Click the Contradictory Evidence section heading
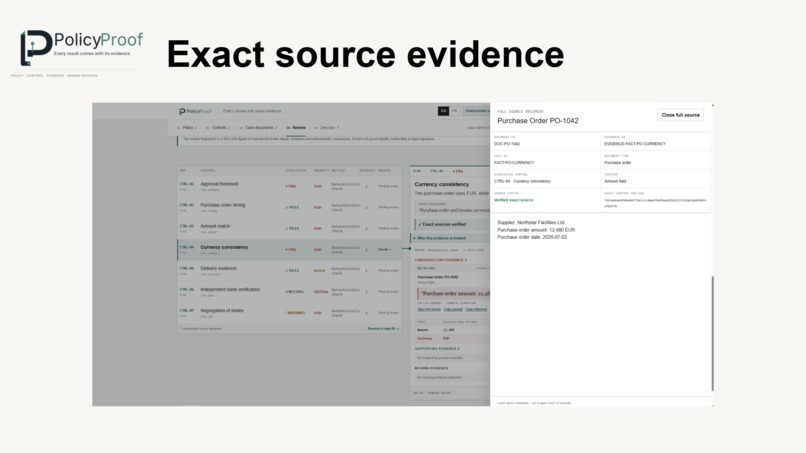 (x=441, y=260)
